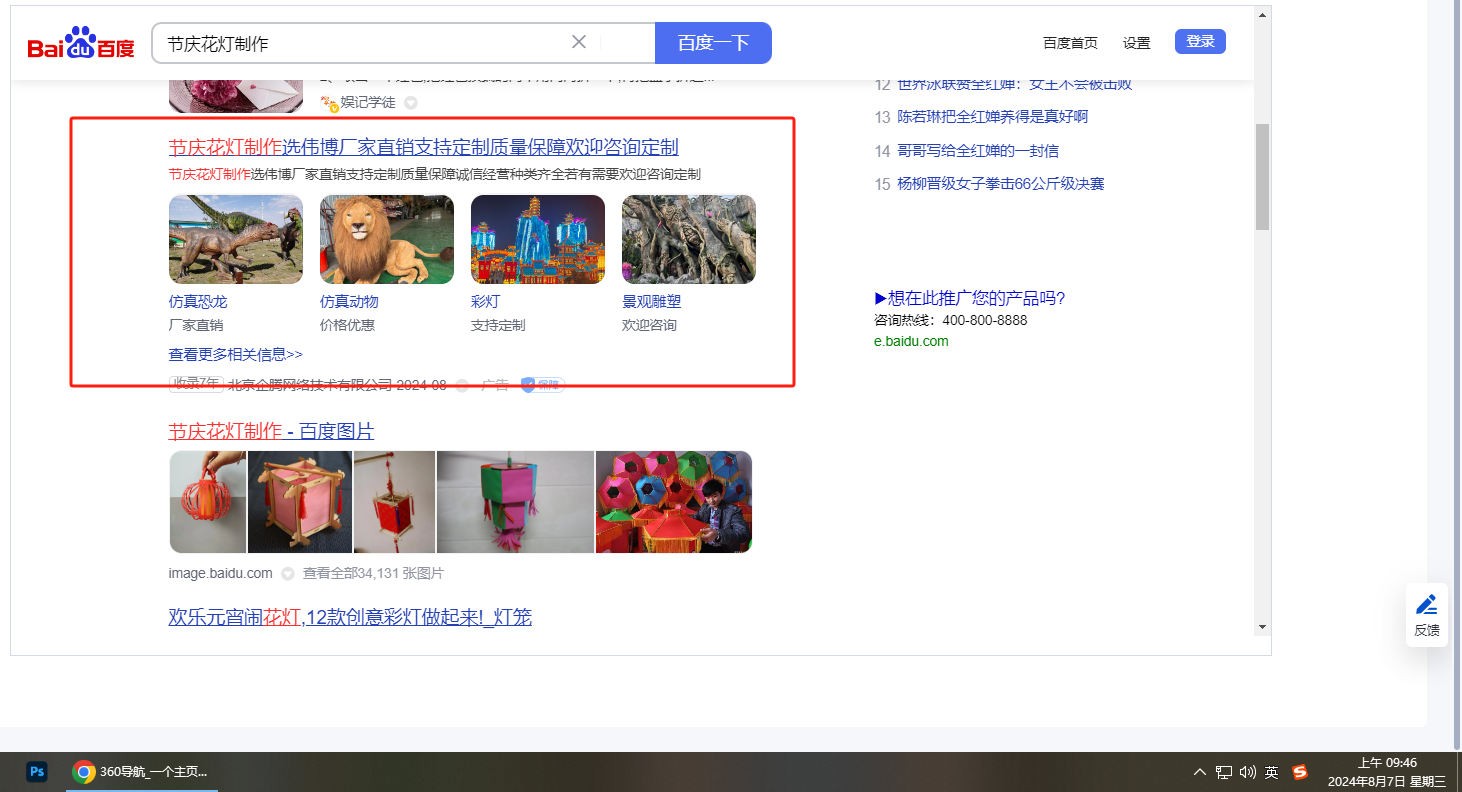Switch to the Chrome 360导航 taskbar window
1462x792 pixels.
[x=142, y=771]
